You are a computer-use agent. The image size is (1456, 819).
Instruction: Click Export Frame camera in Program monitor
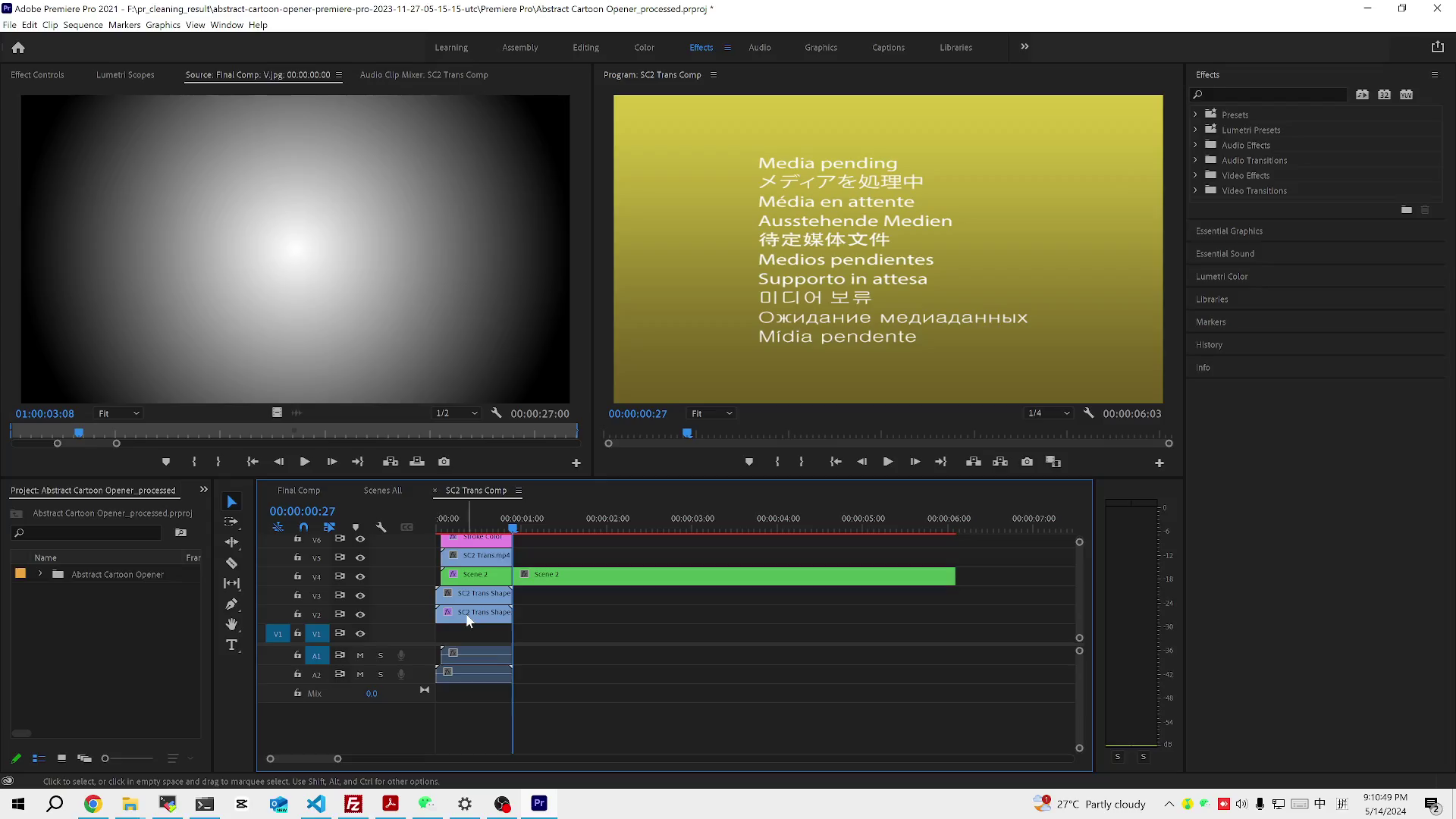coord(1027,462)
